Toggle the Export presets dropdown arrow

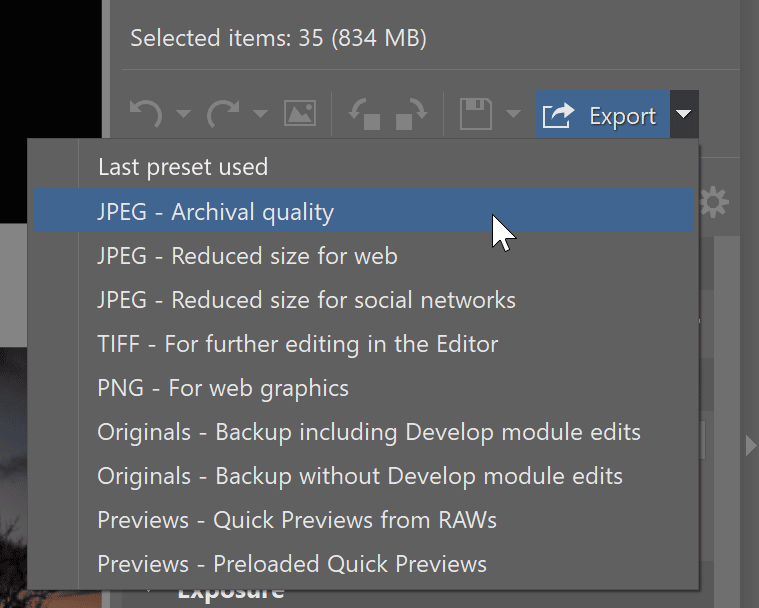[684, 114]
